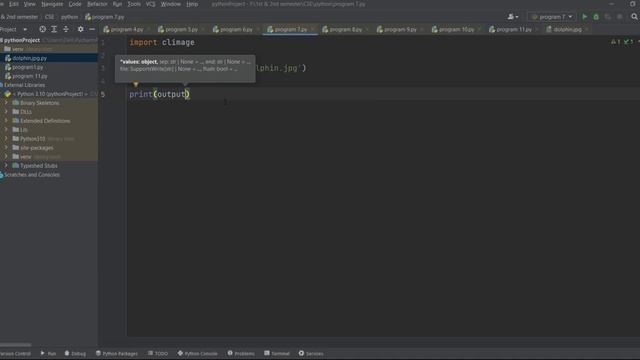
Task: Open the Run menu
Action: (117, 4)
